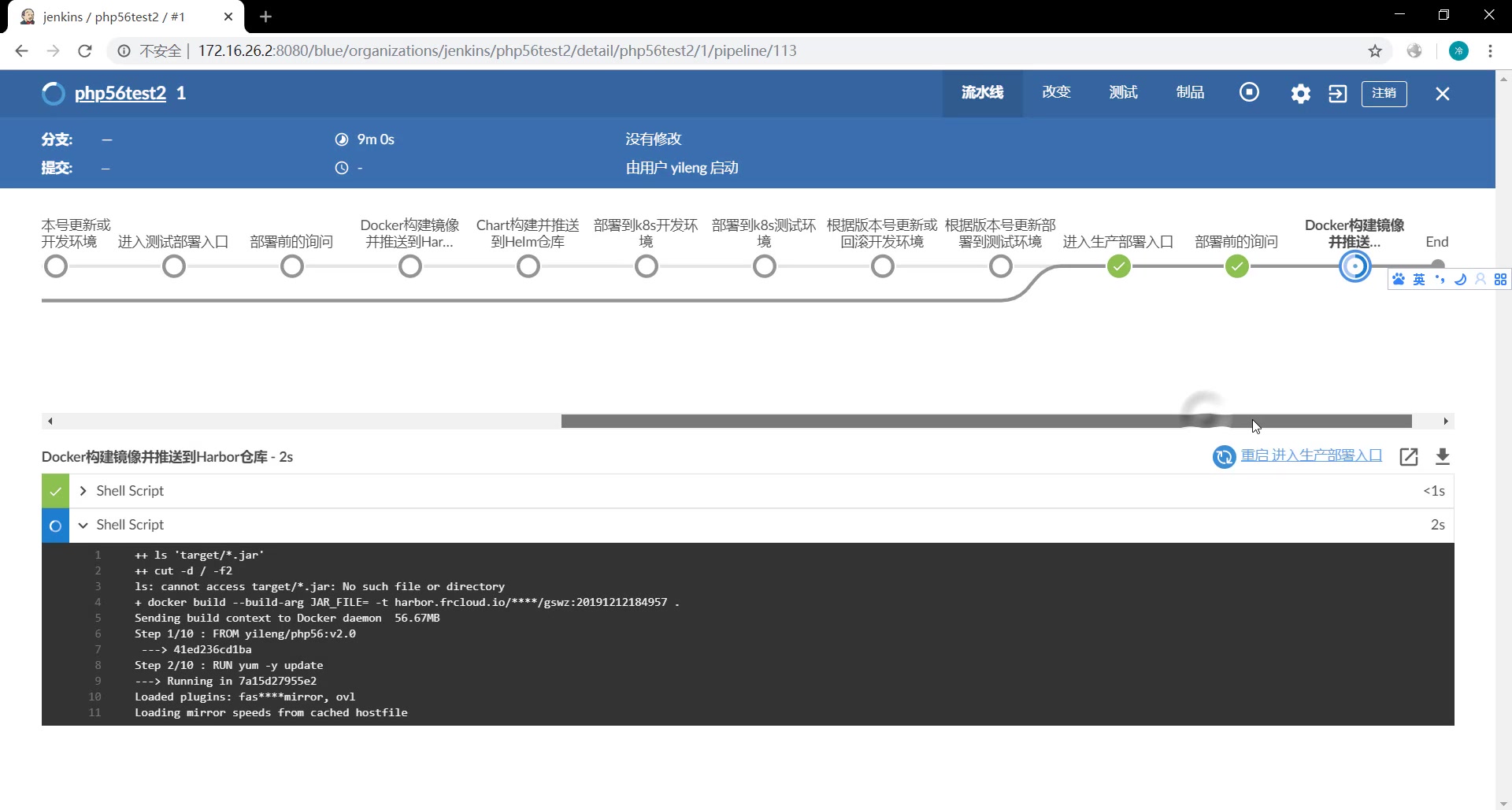Stop the running build via stop icon
Image resolution: width=1512 pixels, height=810 pixels.
[x=1250, y=93]
